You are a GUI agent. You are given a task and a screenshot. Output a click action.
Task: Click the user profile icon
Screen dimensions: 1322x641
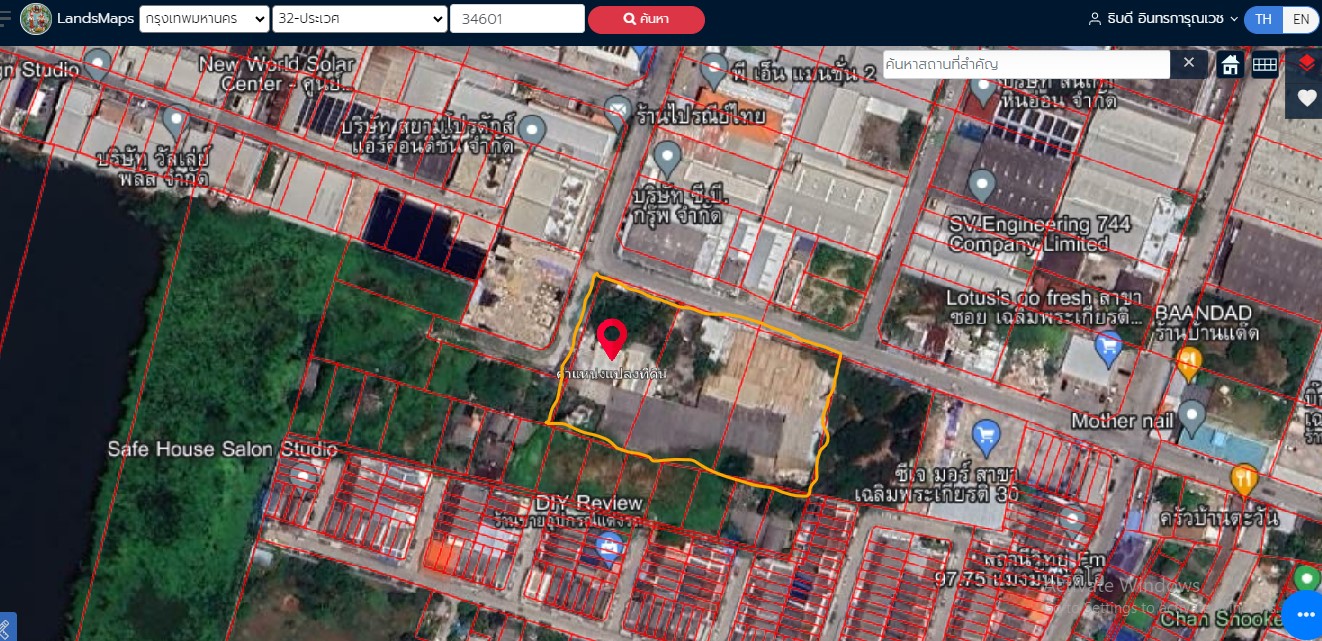tap(1095, 19)
